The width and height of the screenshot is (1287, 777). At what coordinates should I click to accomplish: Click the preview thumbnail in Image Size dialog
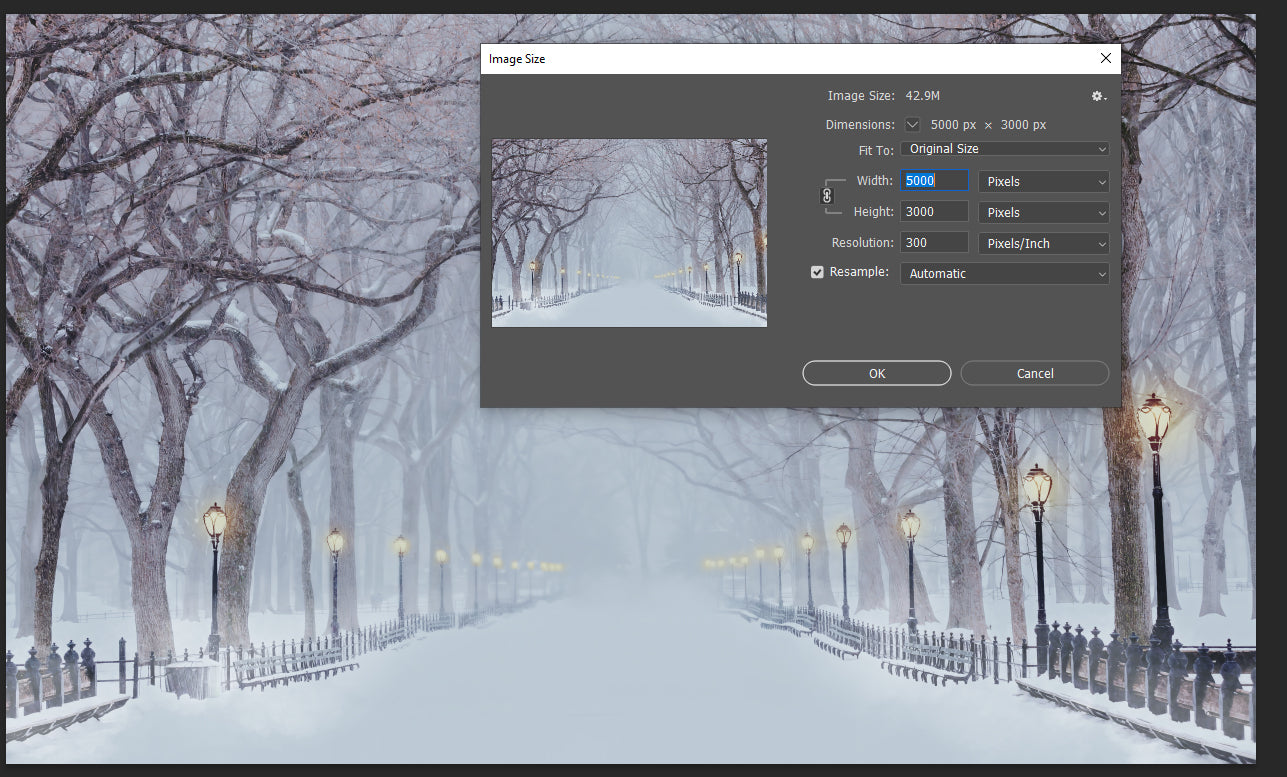629,233
